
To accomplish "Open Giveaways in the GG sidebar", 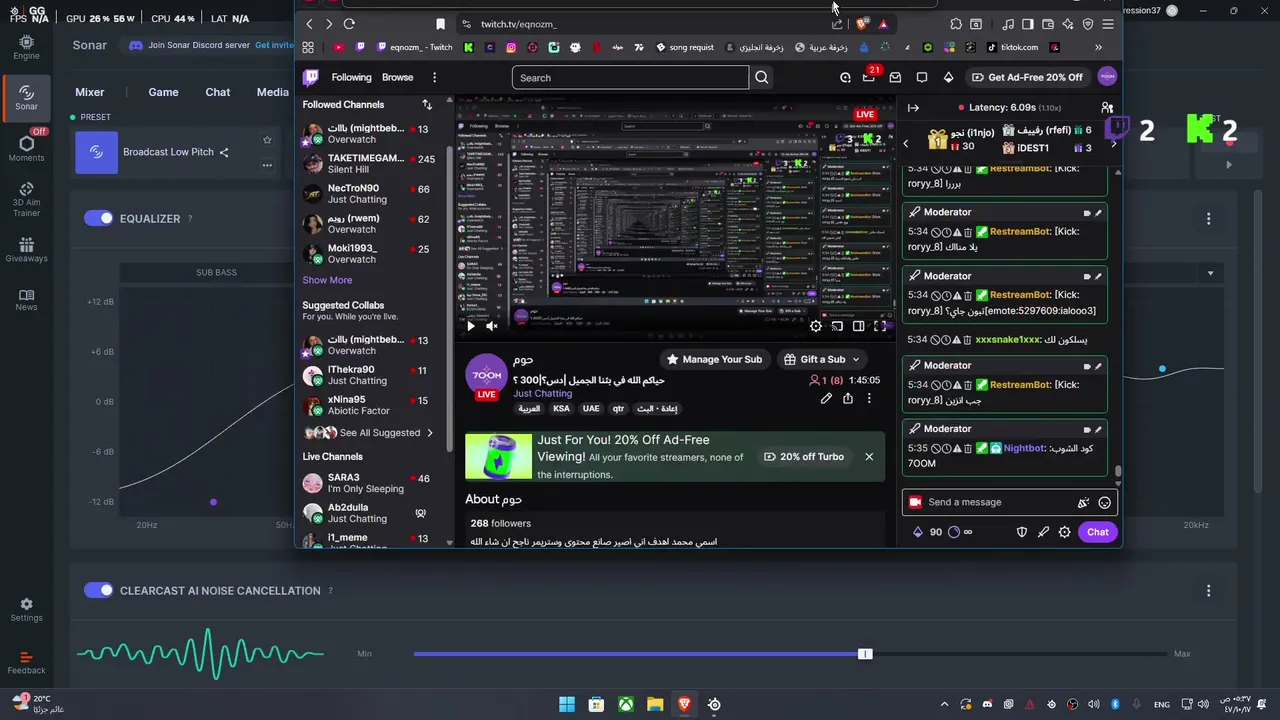I will click(x=26, y=250).
